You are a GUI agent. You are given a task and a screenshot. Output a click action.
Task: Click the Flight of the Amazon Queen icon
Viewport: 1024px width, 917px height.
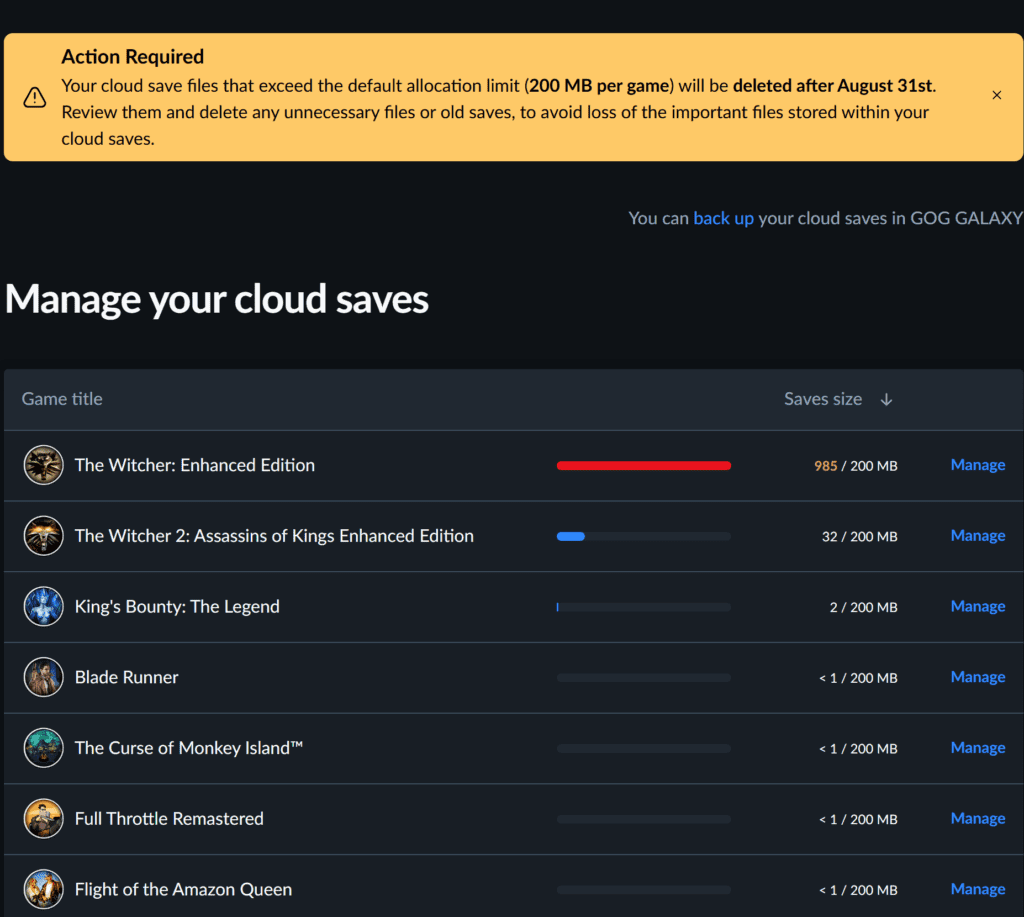coord(44,889)
